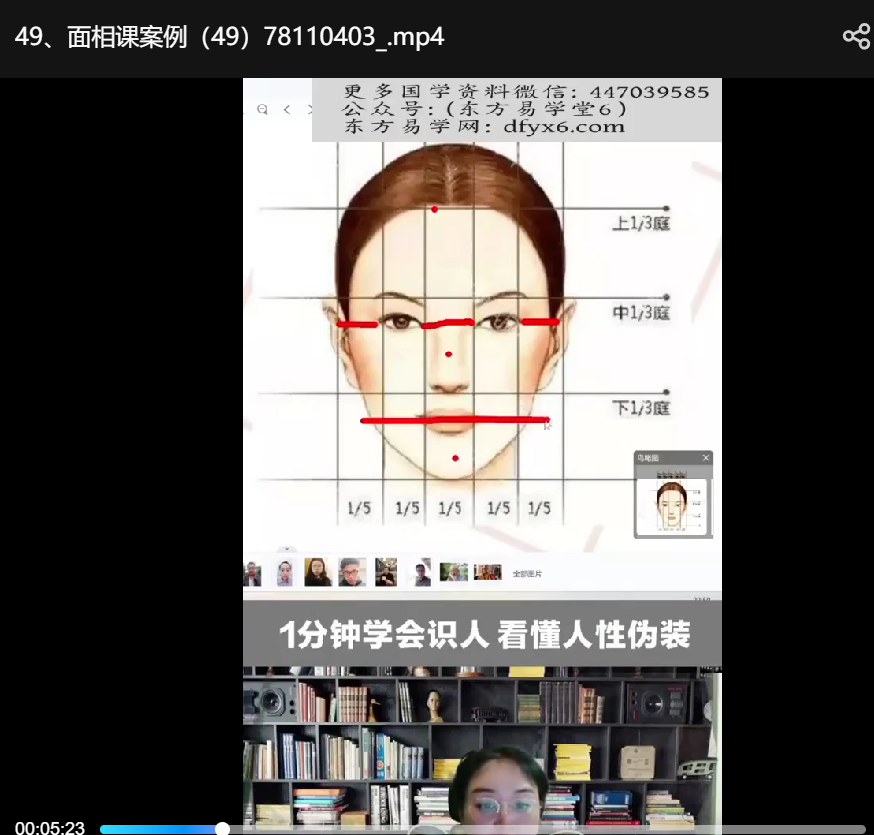Close the 鸟瞰图 bird's-eye preview panel
Viewport: 874px width, 835px height.
point(705,458)
